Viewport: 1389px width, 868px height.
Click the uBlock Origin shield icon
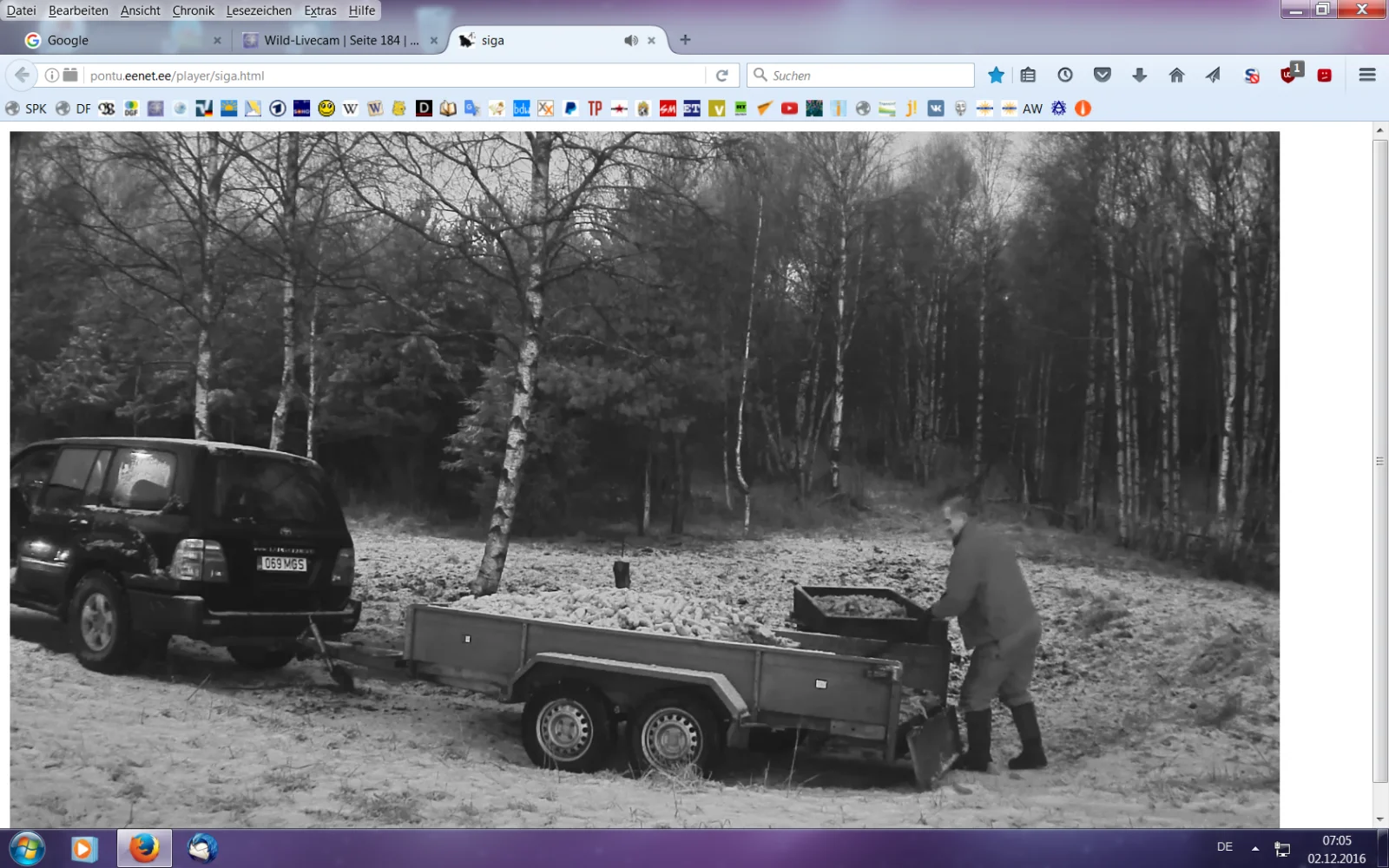click(1288, 76)
